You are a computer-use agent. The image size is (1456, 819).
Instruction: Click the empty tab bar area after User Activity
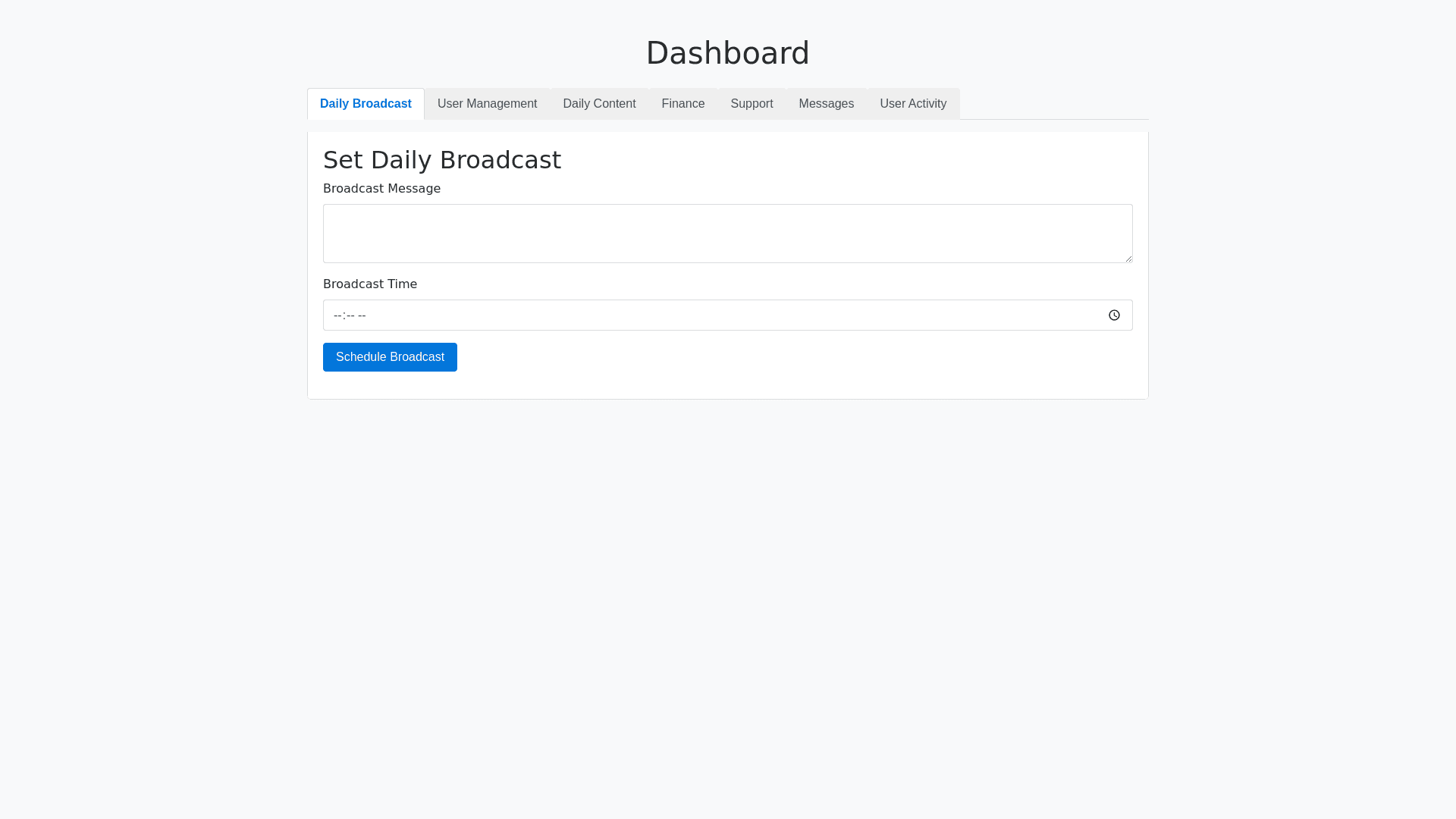point(1054,104)
